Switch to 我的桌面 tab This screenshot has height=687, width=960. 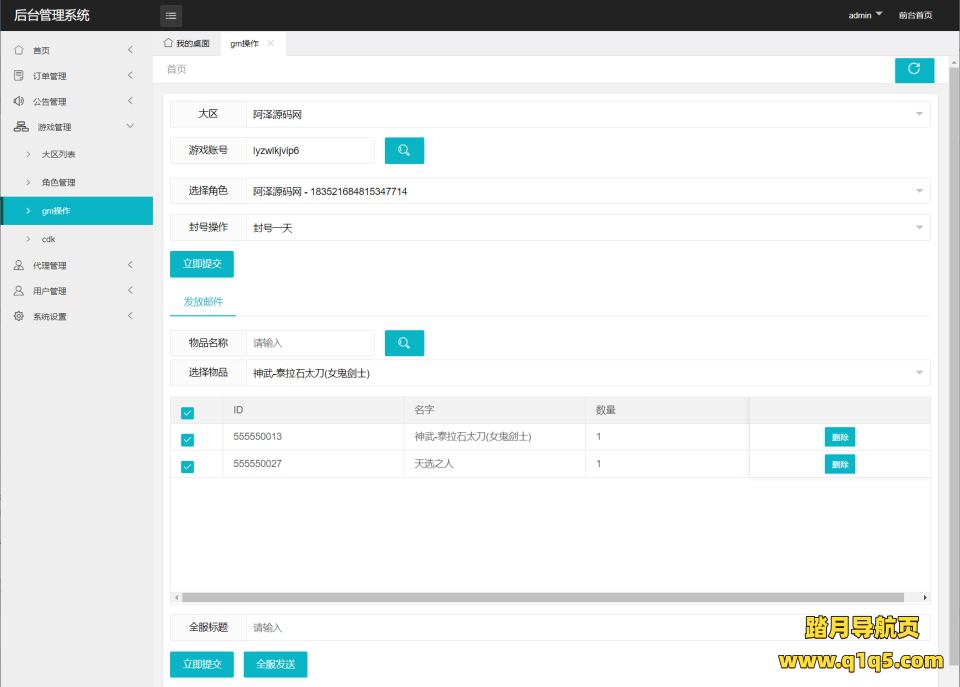[x=187, y=44]
